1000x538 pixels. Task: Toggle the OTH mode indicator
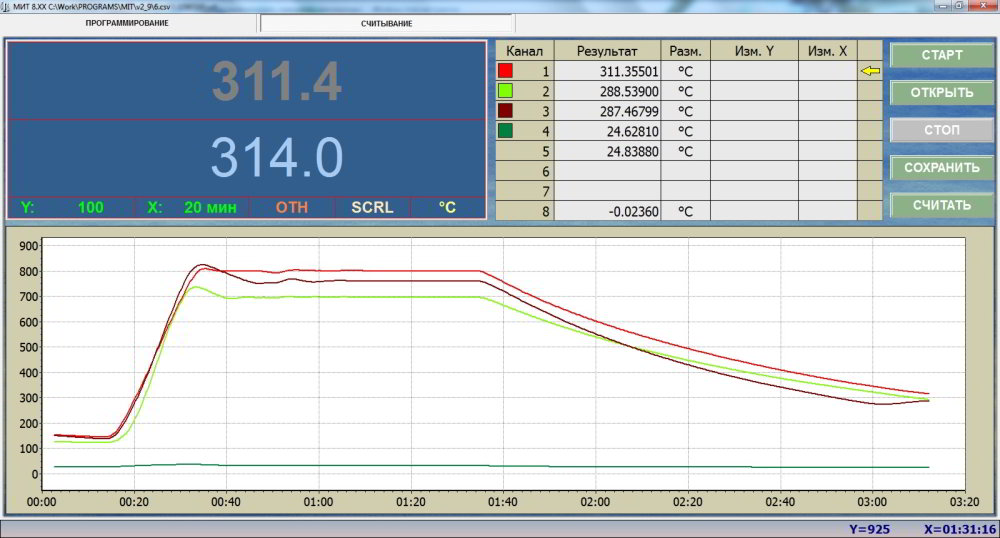tap(292, 208)
